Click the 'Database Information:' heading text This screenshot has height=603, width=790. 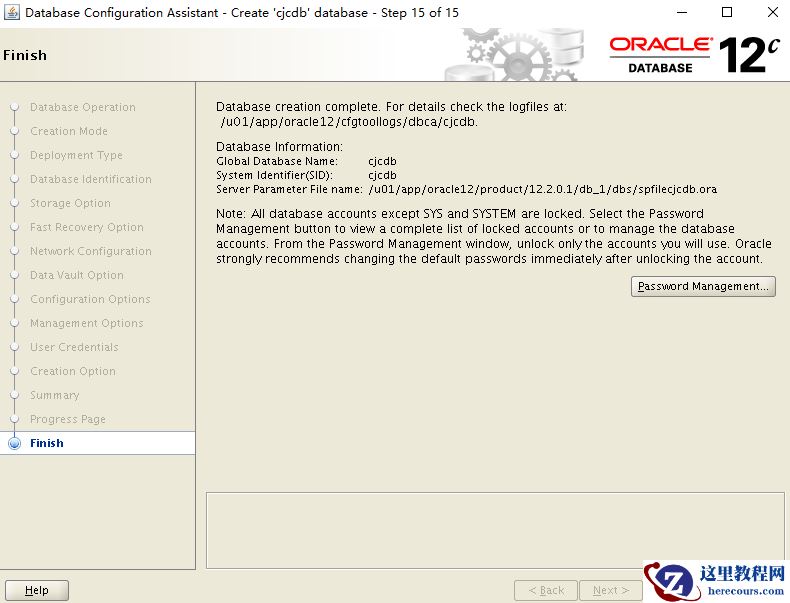pos(279,147)
